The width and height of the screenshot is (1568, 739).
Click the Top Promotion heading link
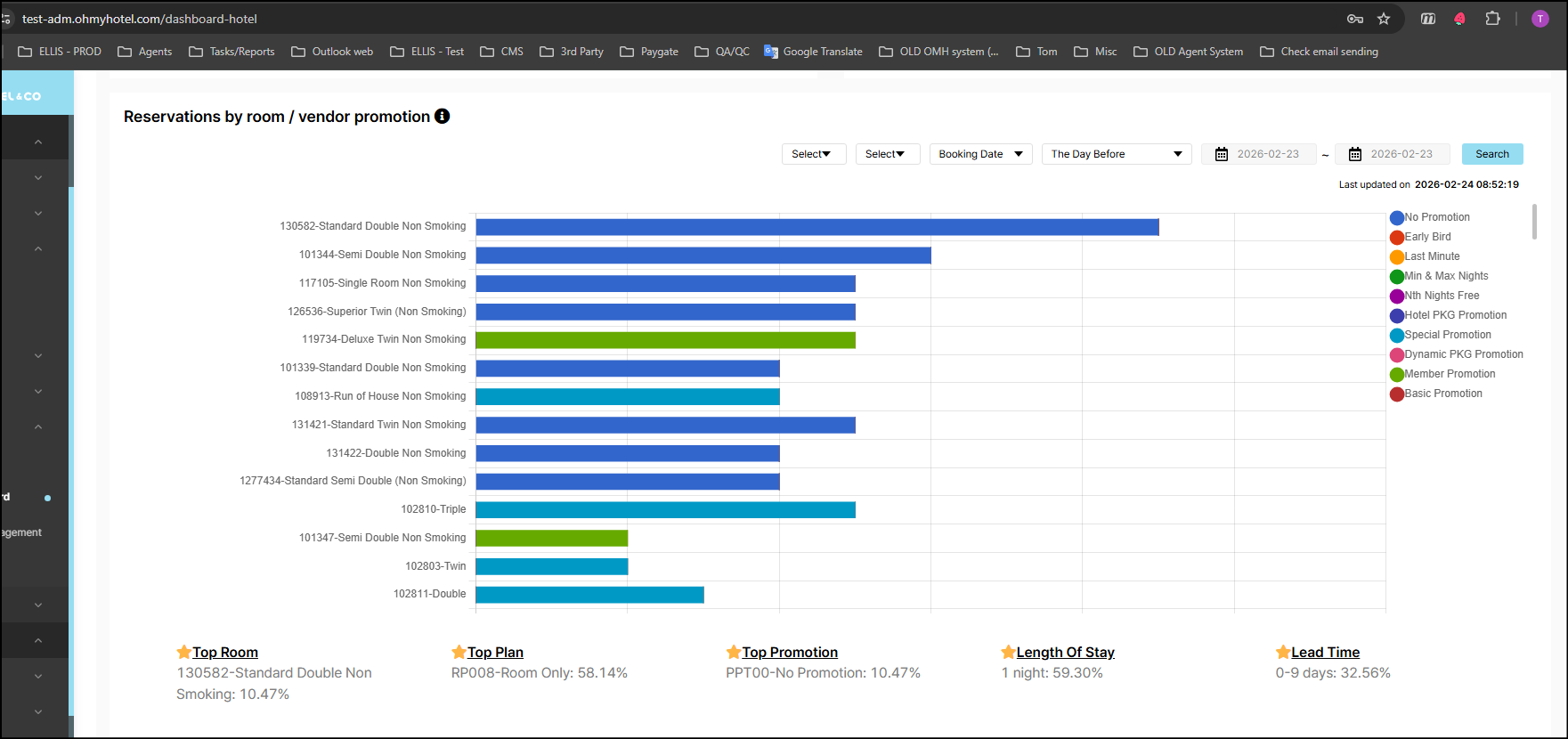coord(789,653)
